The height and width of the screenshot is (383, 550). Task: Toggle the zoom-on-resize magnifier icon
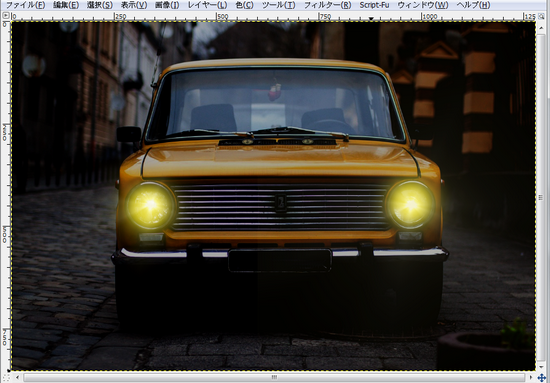click(542, 16)
